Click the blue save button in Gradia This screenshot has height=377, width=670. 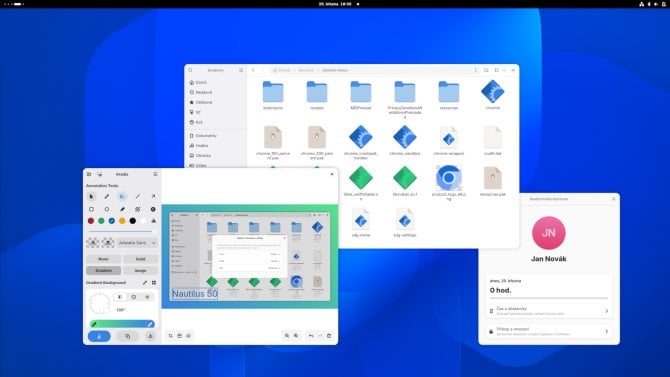pyautogui.click(x=99, y=336)
